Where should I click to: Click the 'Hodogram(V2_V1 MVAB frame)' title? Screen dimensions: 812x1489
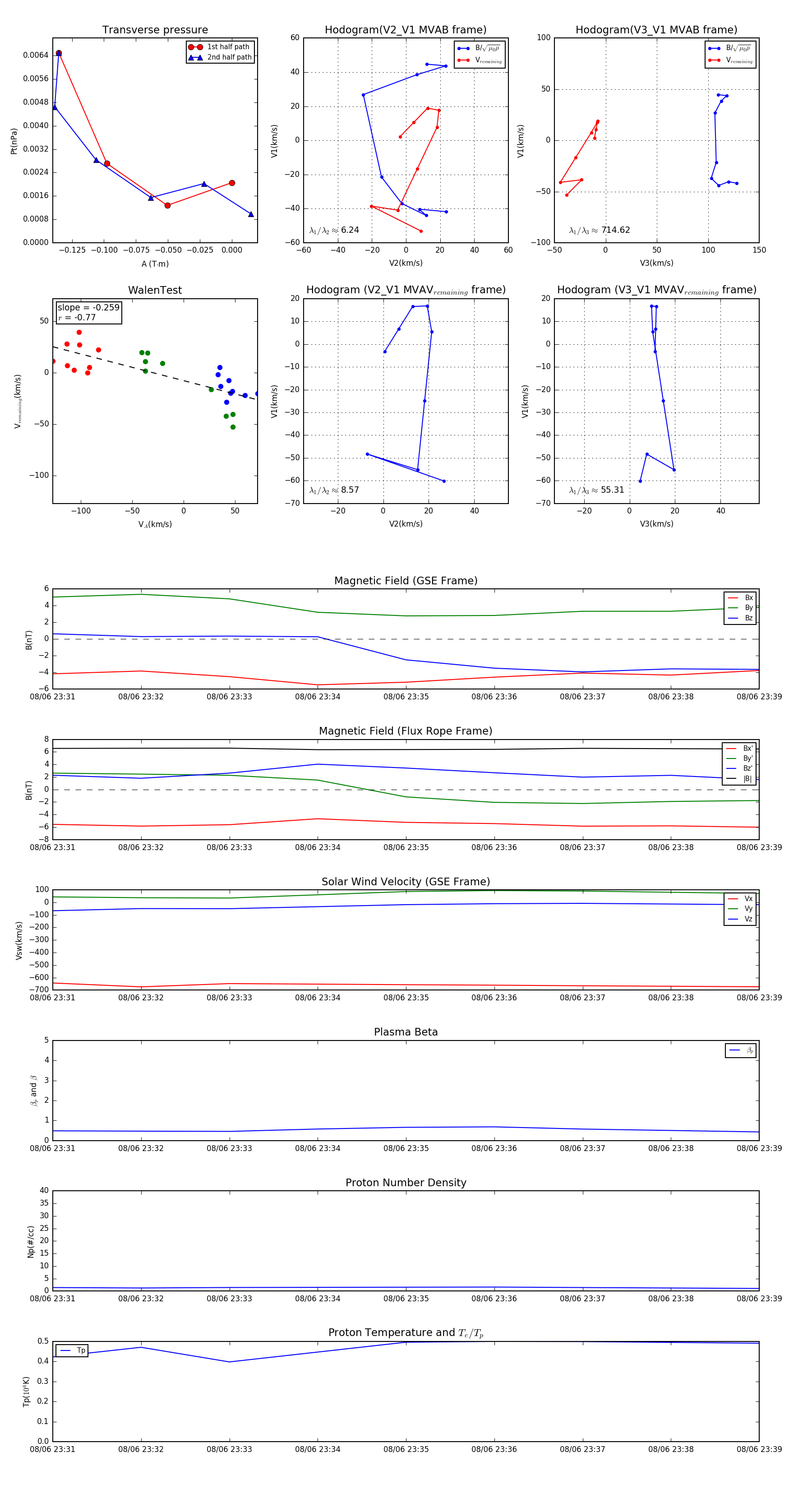click(406, 30)
